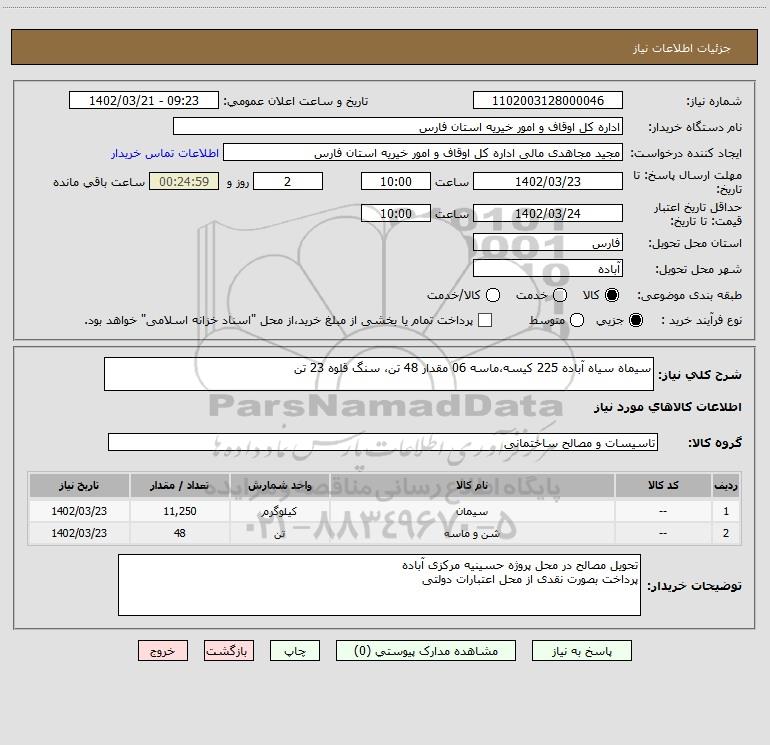Click the unit cell کیلوگرم
Viewport: 770px width, 745px height.
click(279, 511)
